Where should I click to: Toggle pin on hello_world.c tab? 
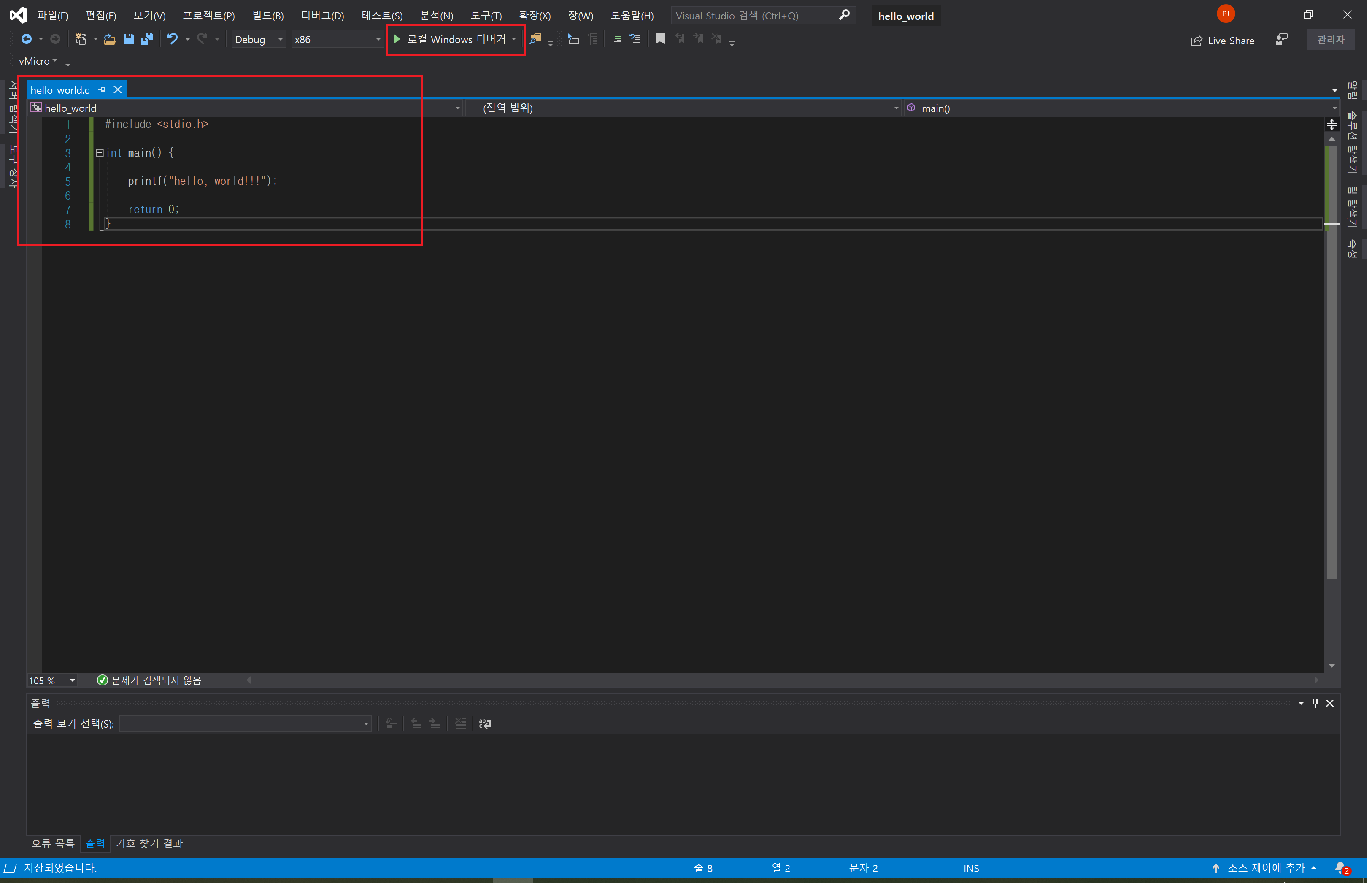[x=102, y=89]
